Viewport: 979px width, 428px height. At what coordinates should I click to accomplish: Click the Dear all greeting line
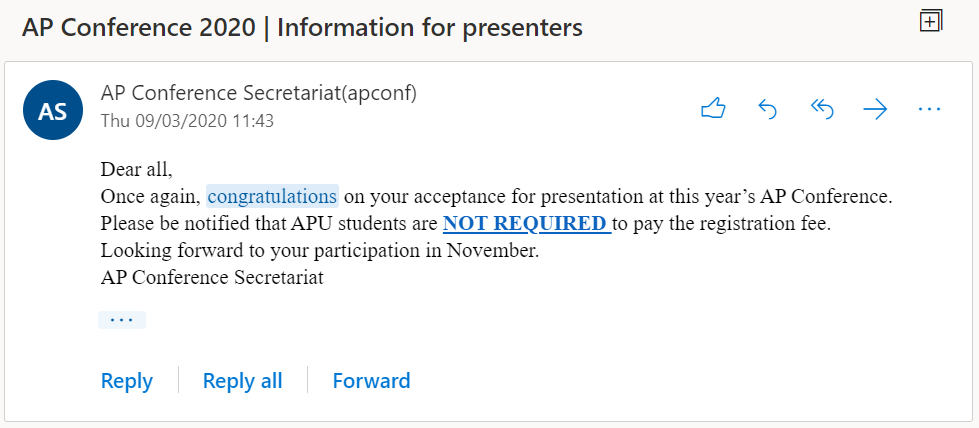pyautogui.click(x=136, y=169)
